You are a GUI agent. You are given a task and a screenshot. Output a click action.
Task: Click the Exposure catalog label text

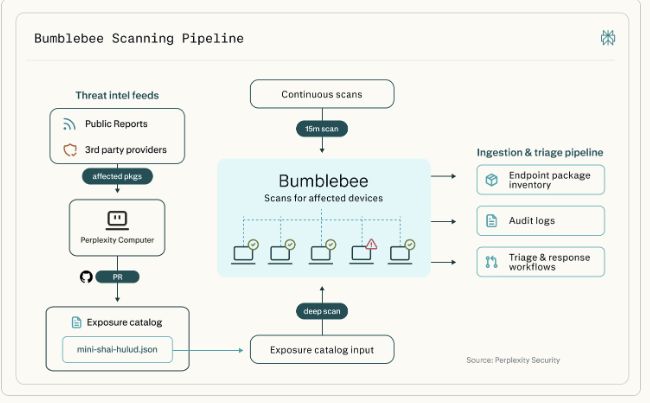124,322
